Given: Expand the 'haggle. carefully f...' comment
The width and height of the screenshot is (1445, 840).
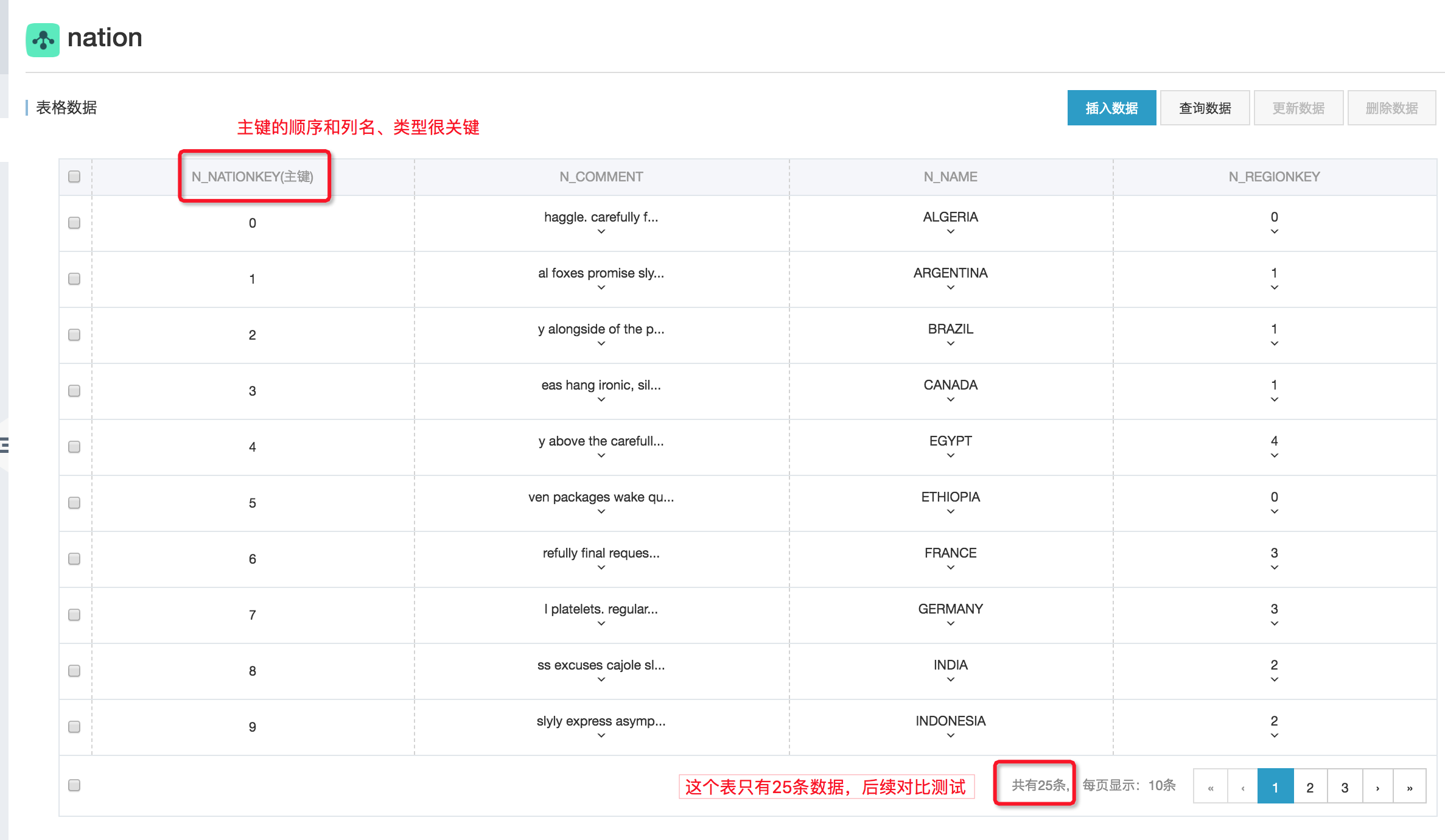Looking at the screenshot, I should pyautogui.click(x=601, y=231).
